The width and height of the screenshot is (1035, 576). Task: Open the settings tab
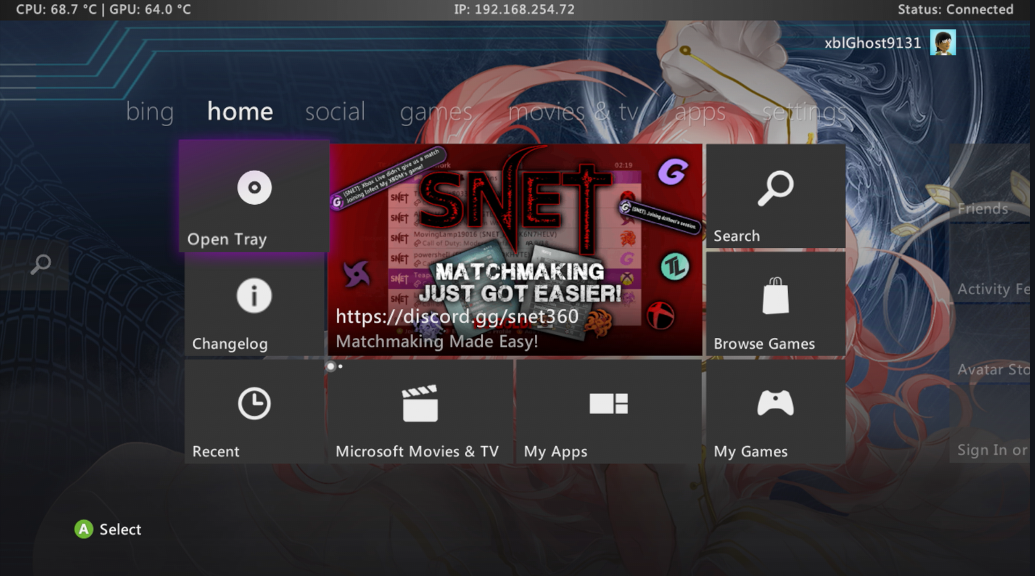[803, 112]
